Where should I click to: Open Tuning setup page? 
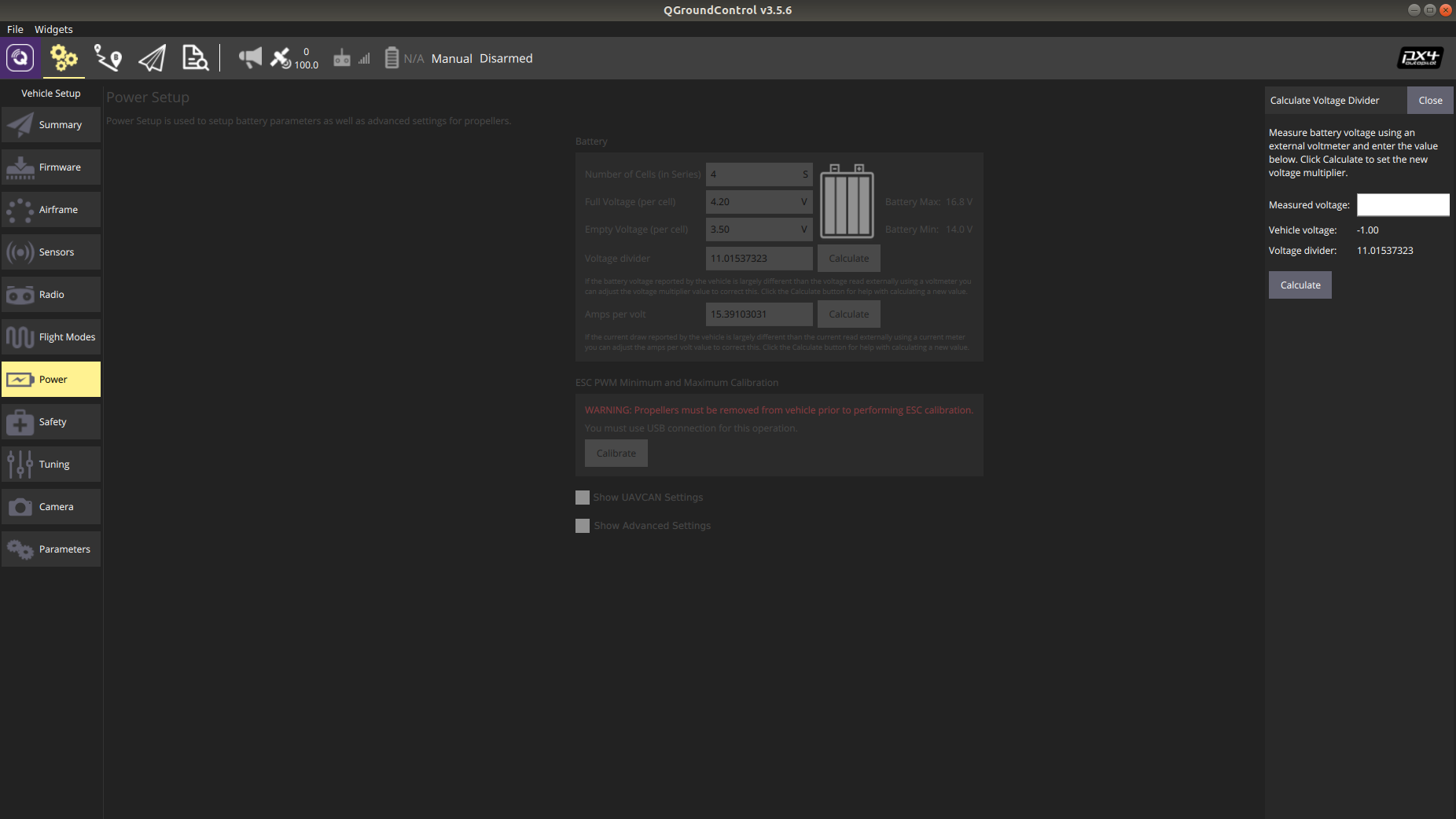(x=51, y=465)
